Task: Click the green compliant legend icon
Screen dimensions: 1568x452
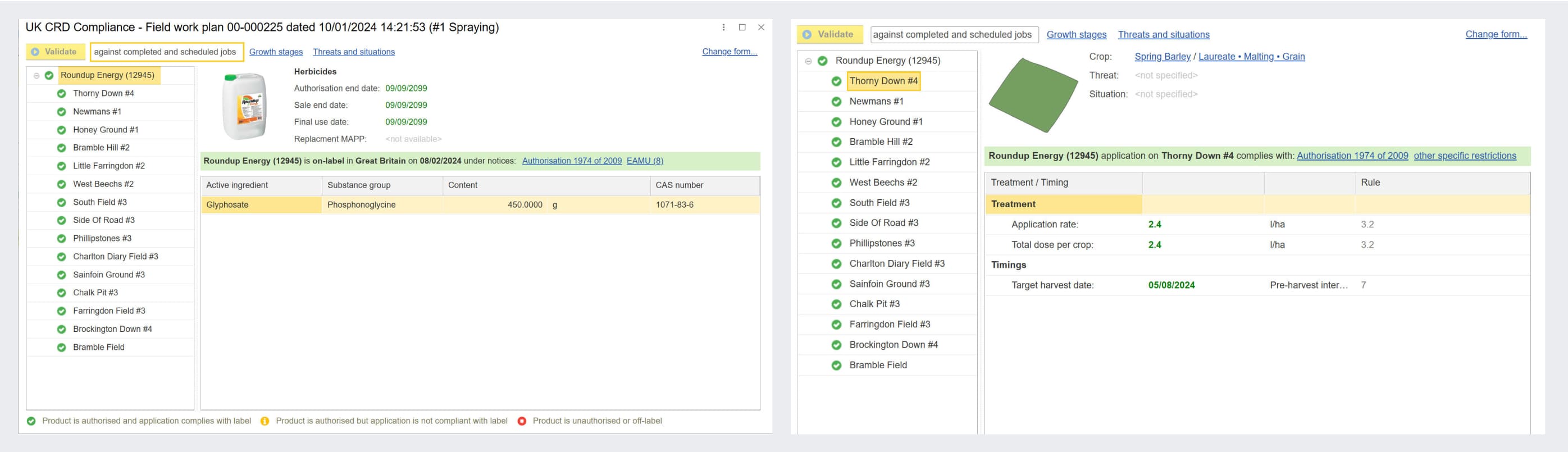Action: click(31, 421)
